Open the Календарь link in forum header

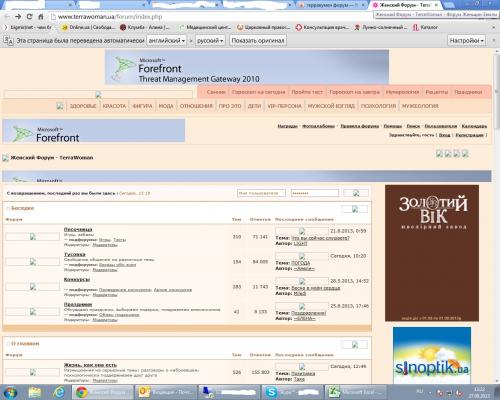click(x=474, y=126)
